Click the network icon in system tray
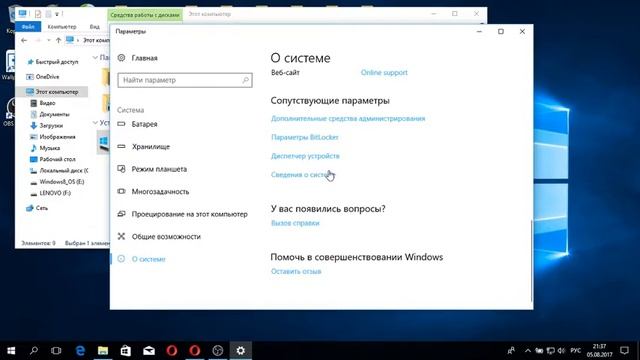 click(x=551, y=351)
